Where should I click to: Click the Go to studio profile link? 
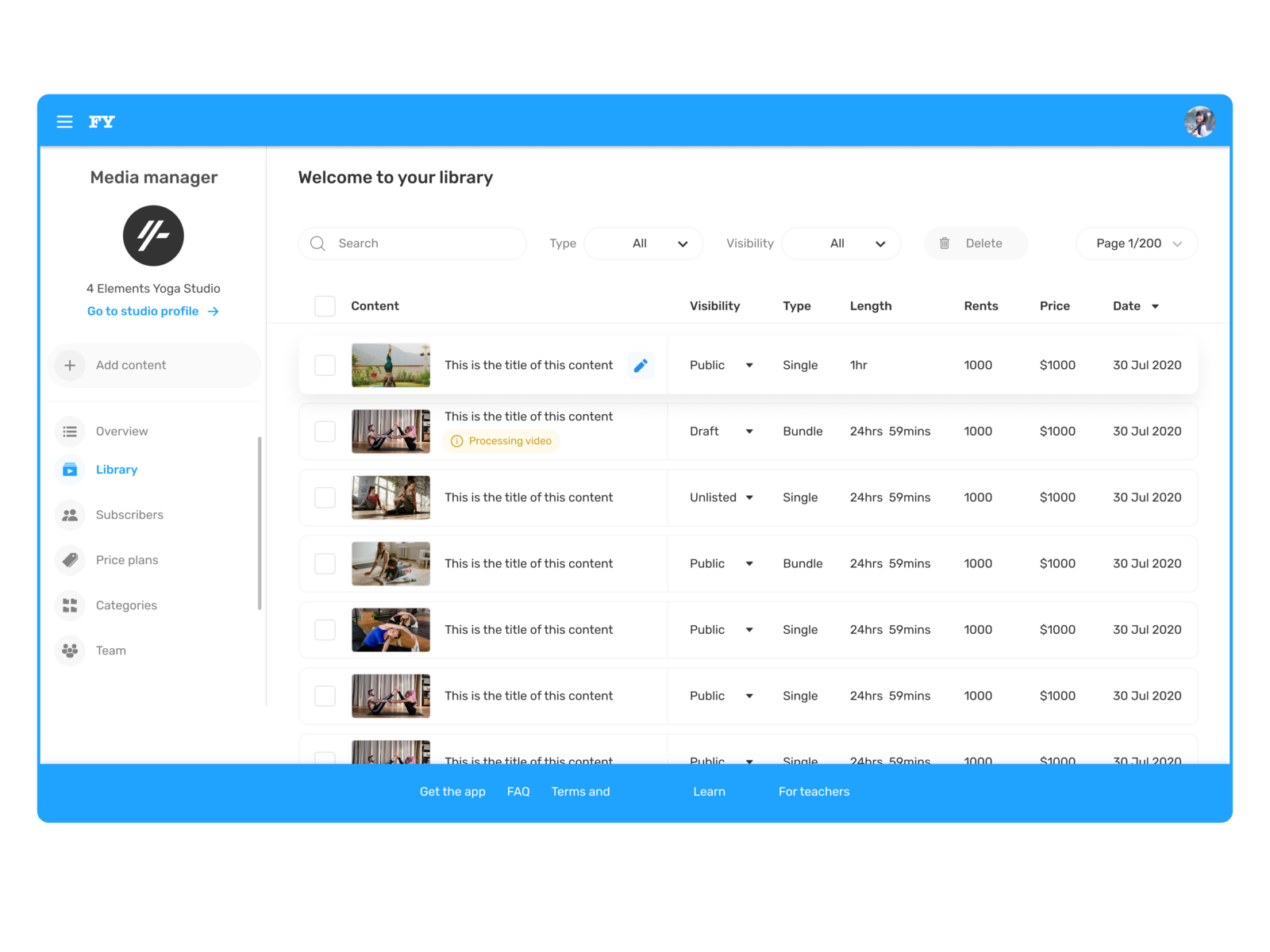click(144, 311)
